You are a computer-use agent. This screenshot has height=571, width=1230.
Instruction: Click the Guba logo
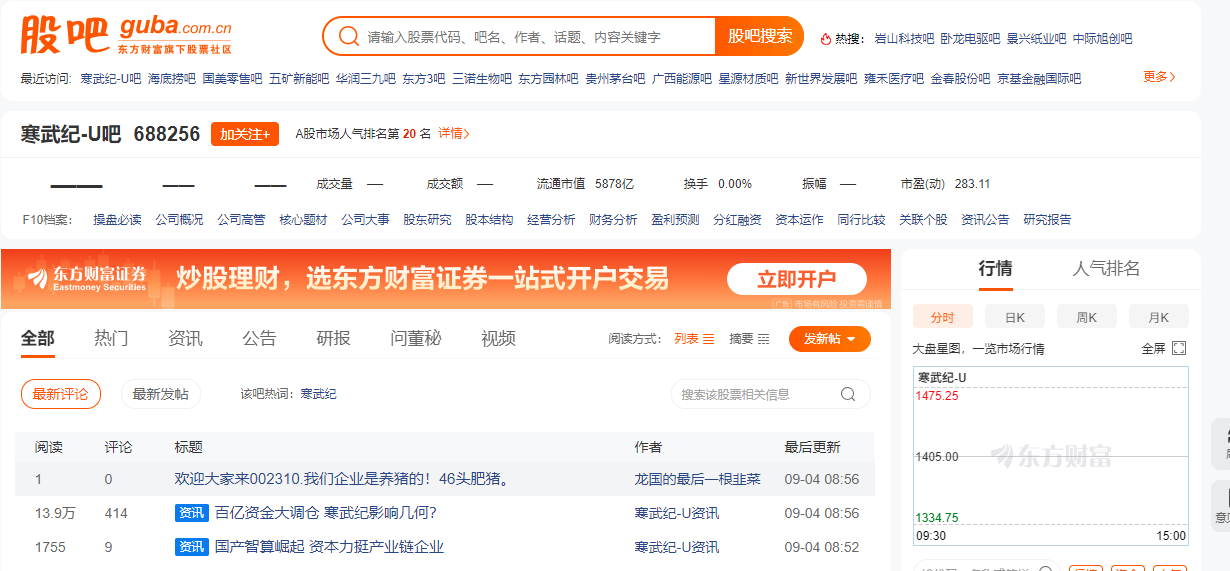coord(126,36)
